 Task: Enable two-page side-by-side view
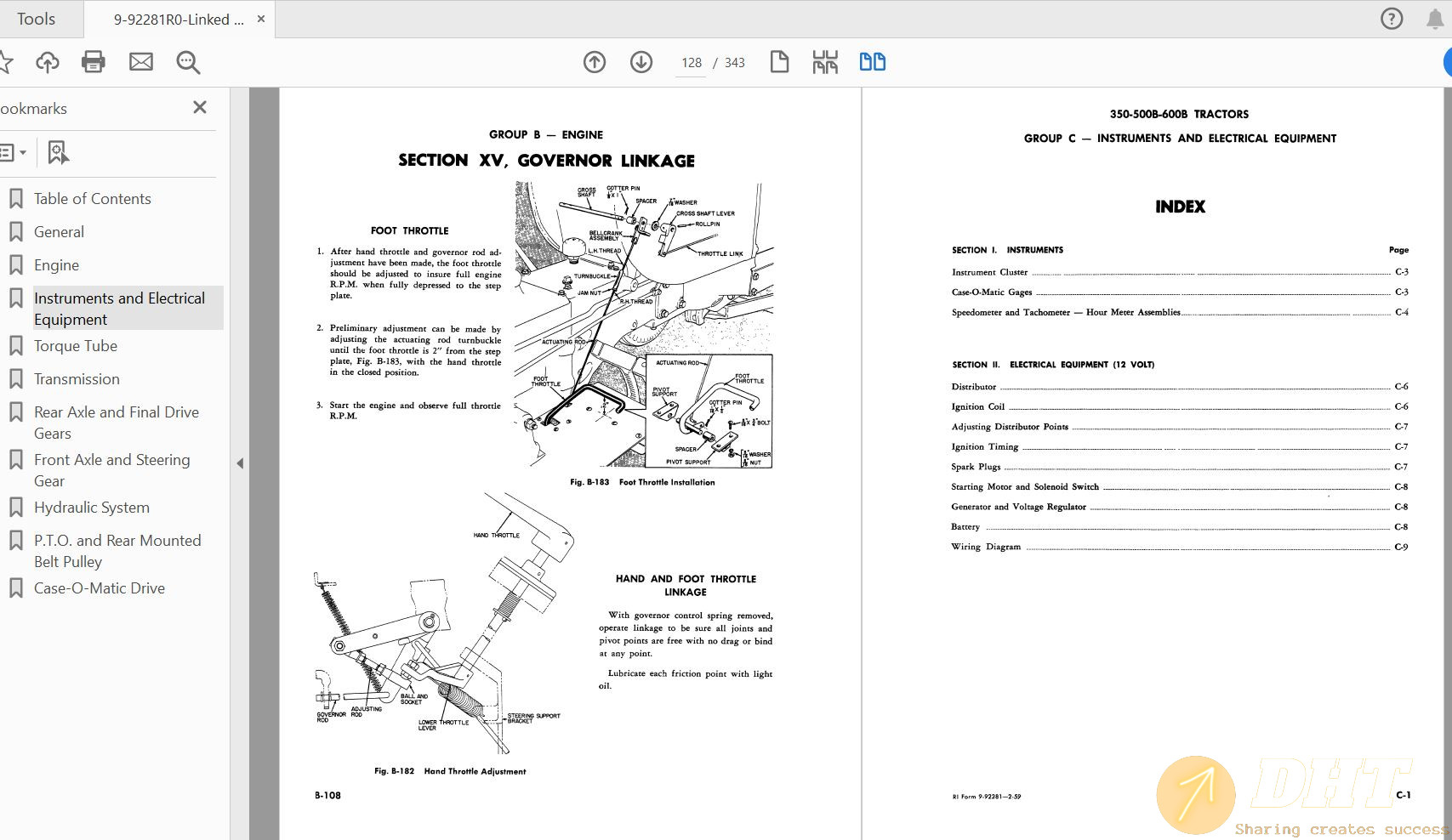click(x=872, y=61)
